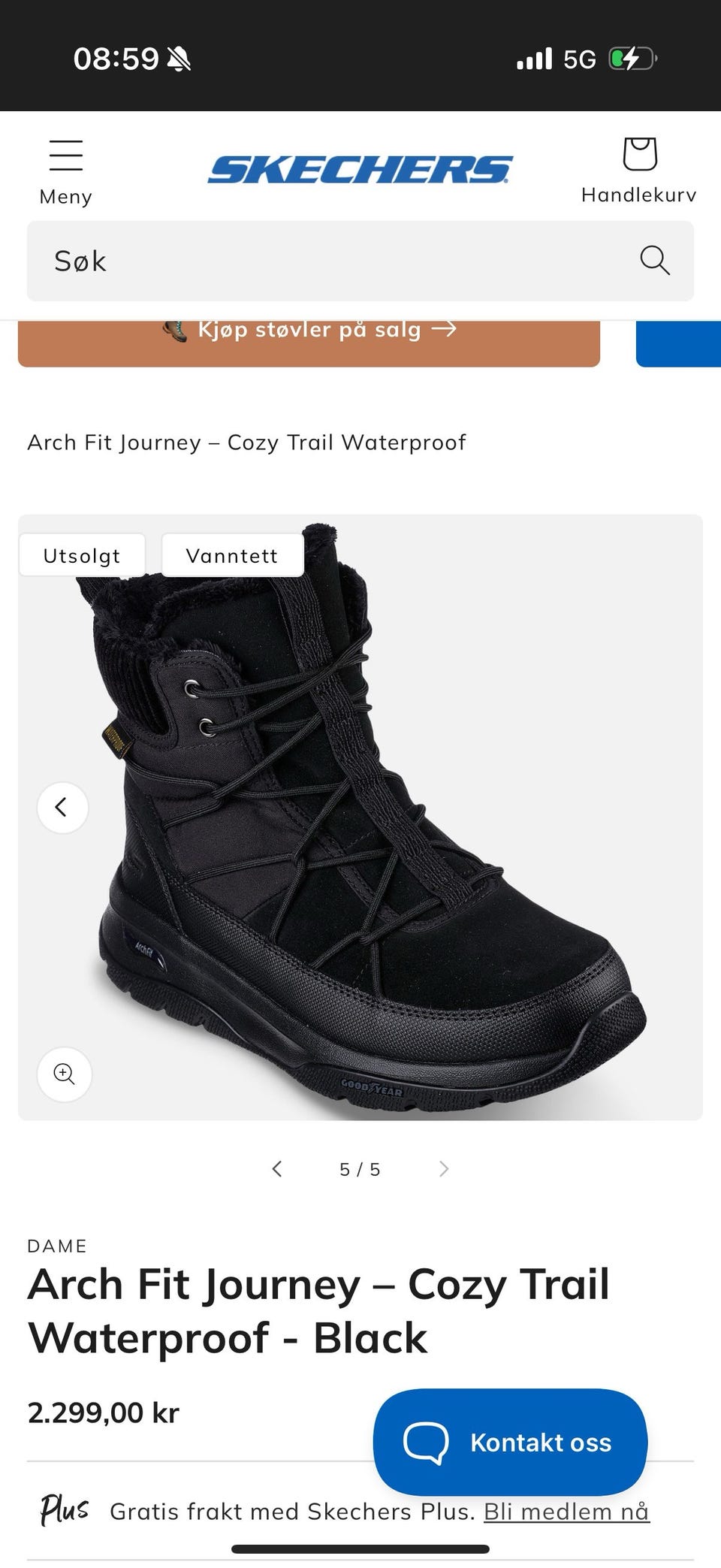721x1568 pixels.
Task: Tap the zoom-in magnifier on product image
Action: [65, 1074]
